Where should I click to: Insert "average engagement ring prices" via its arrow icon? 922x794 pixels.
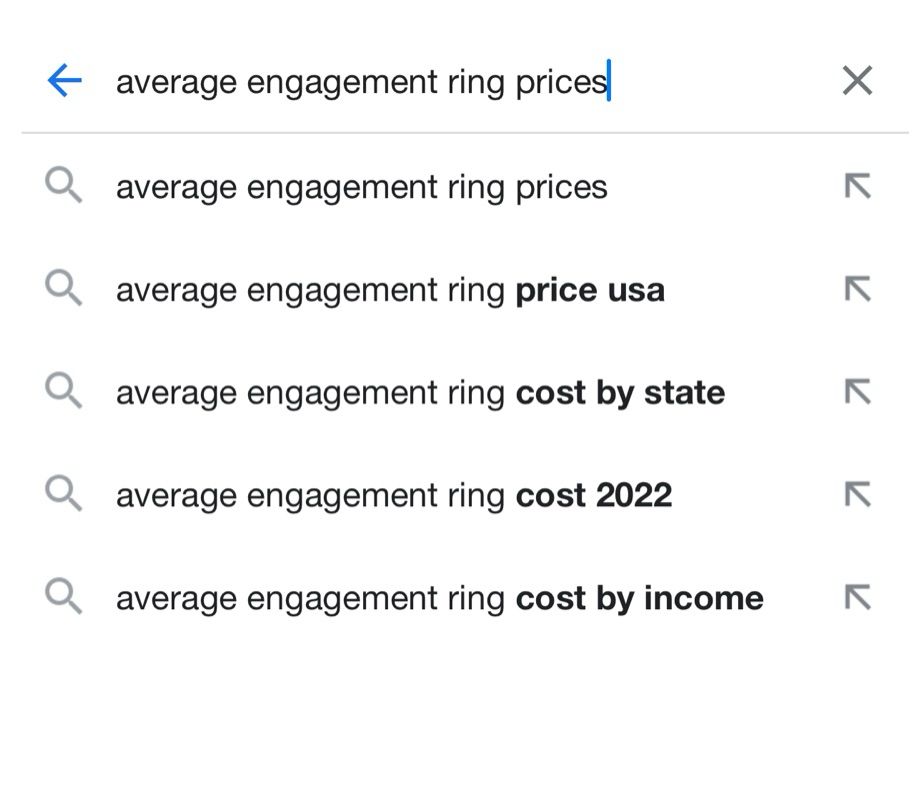[857, 186]
